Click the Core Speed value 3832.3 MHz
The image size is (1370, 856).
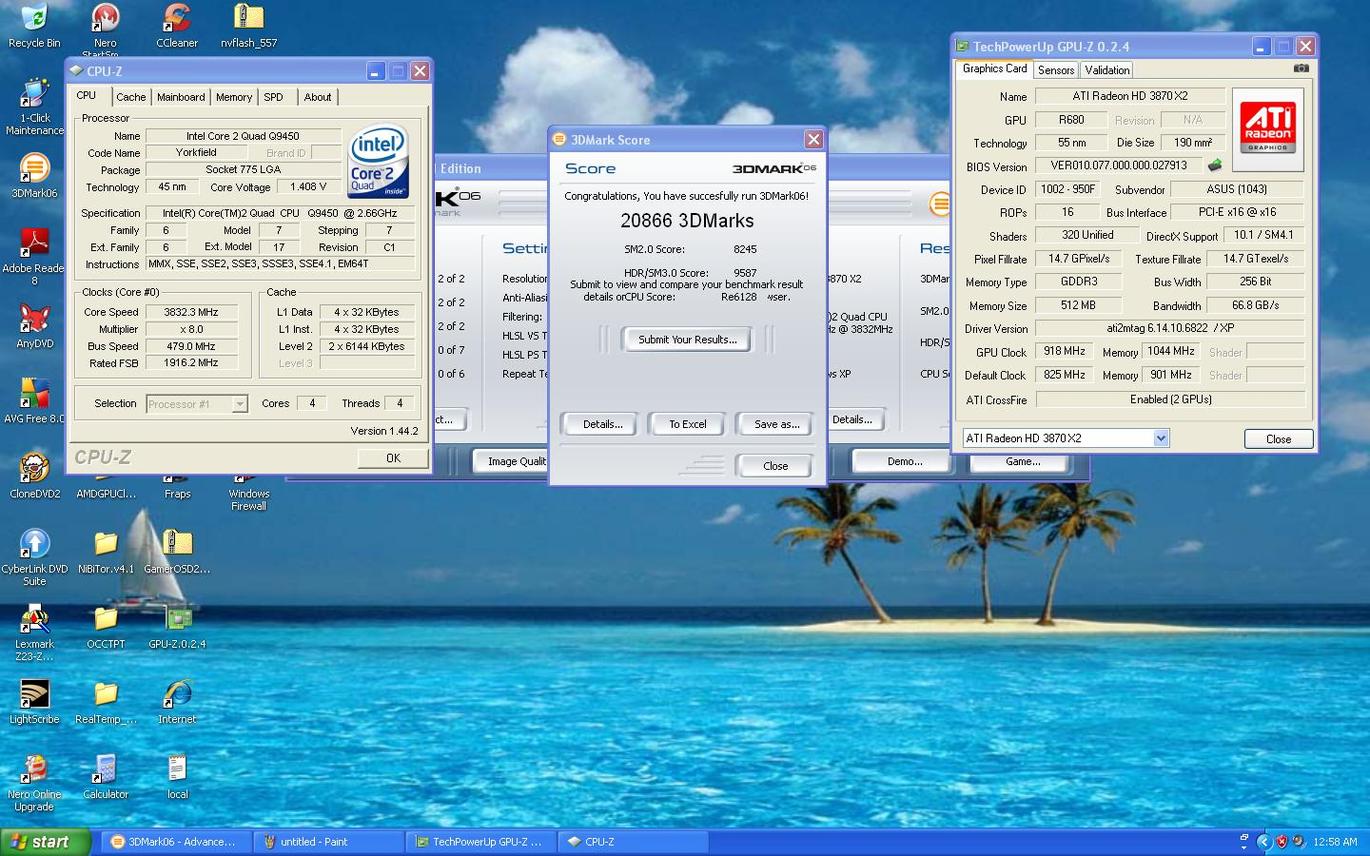click(x=191, y=312)
